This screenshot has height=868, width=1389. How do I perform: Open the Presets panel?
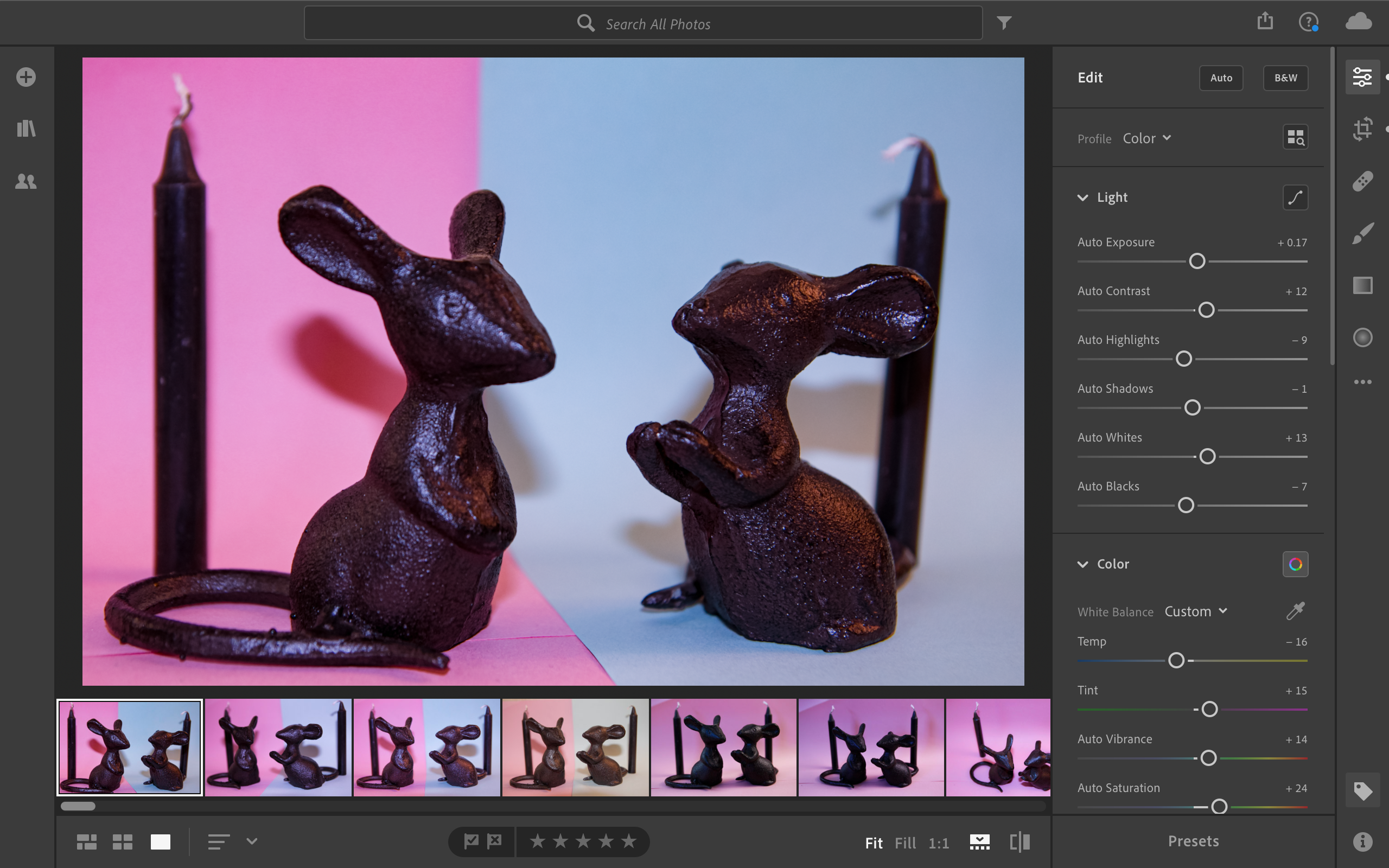(x=1193, y=841)
